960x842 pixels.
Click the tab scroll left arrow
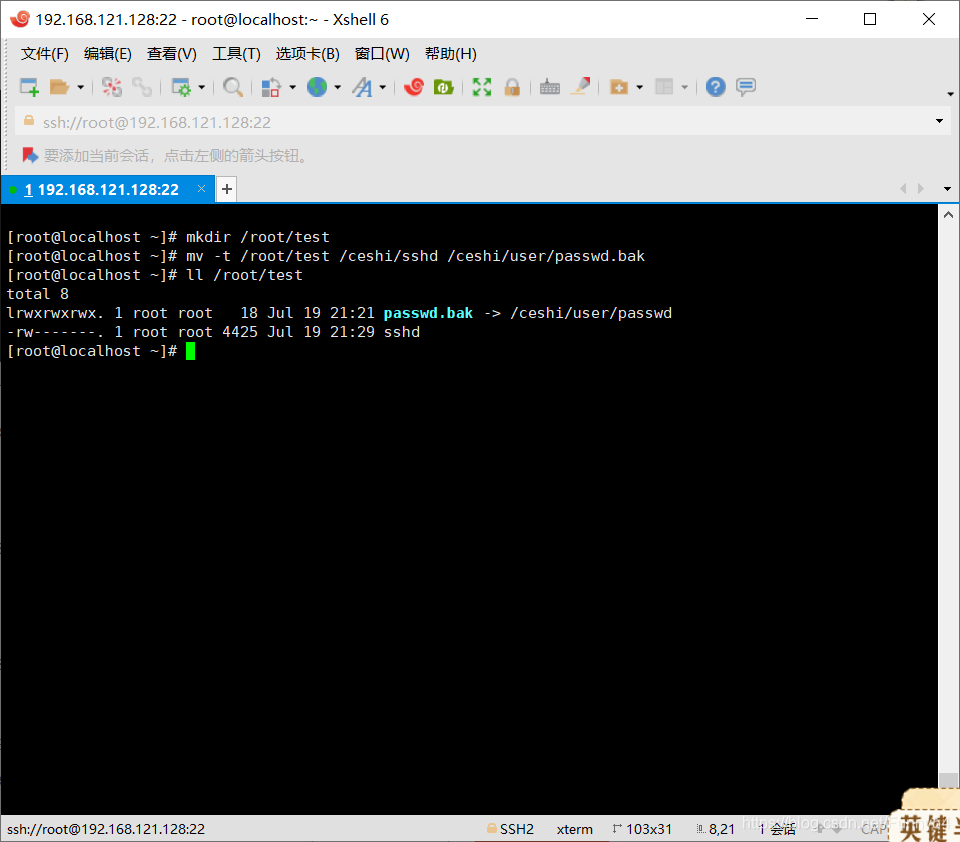coord(903,189)
